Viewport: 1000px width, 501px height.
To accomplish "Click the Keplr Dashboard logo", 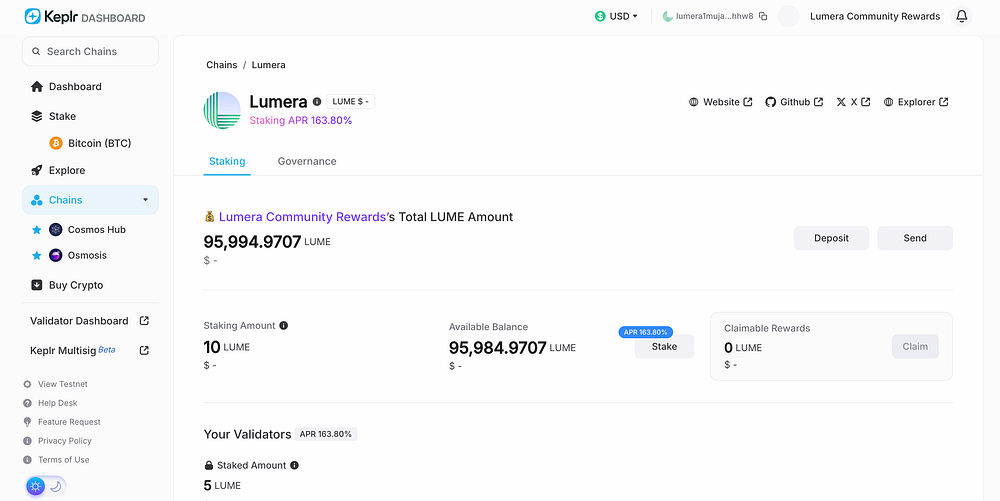I will [85, 17].
